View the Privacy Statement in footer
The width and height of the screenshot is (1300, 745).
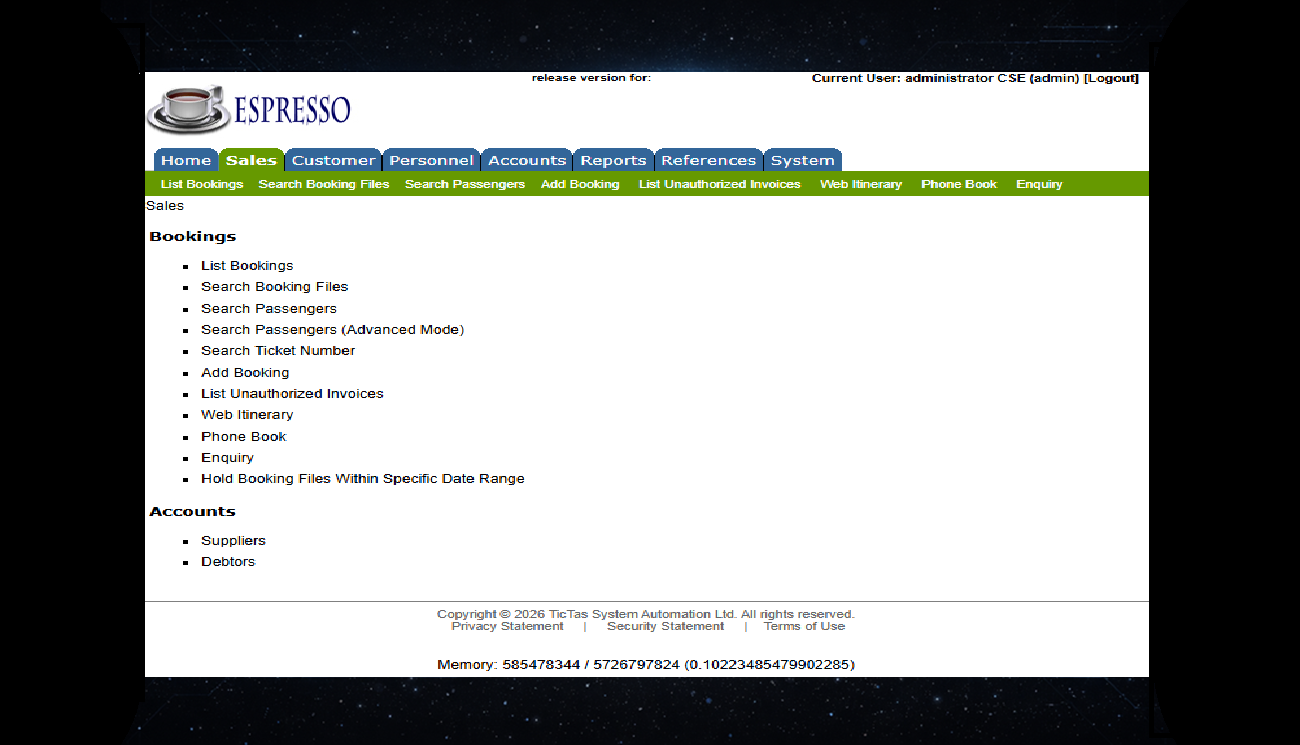point(507,627)
